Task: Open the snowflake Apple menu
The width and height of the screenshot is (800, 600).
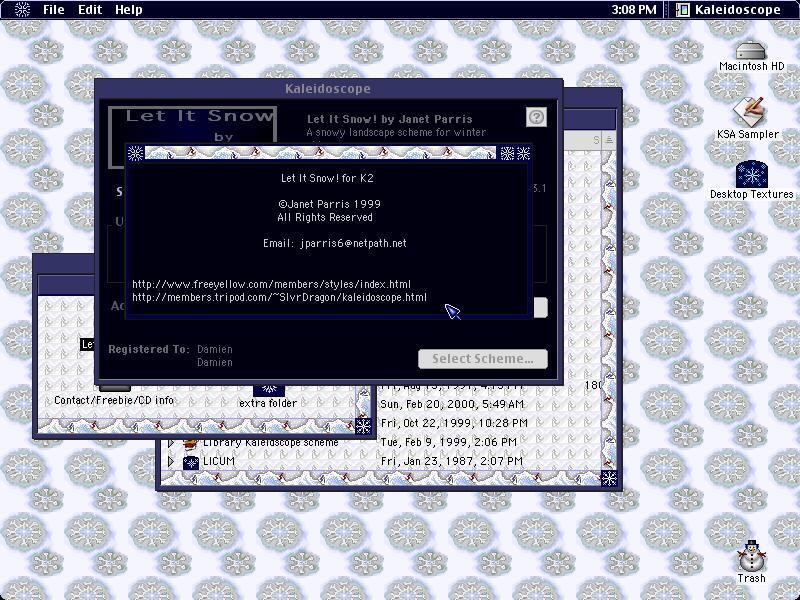Action: tap(22, 10)
